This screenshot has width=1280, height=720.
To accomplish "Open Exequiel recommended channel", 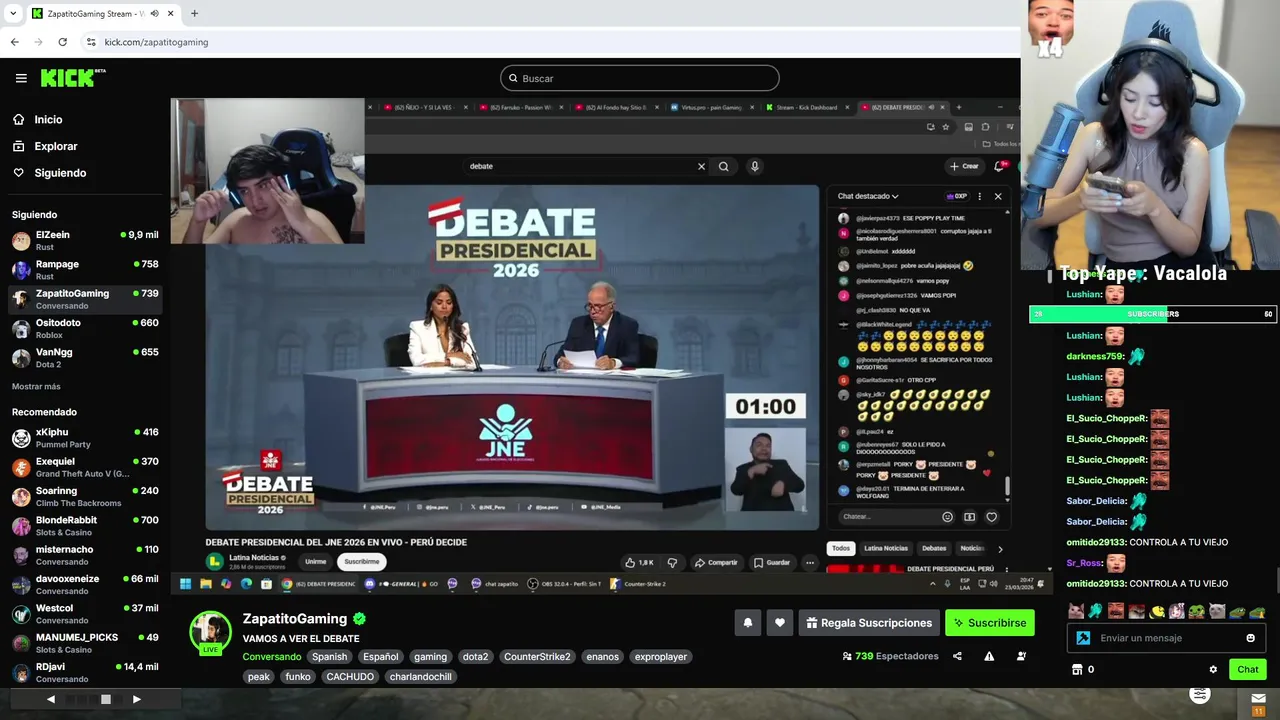I will coord(85,466).
